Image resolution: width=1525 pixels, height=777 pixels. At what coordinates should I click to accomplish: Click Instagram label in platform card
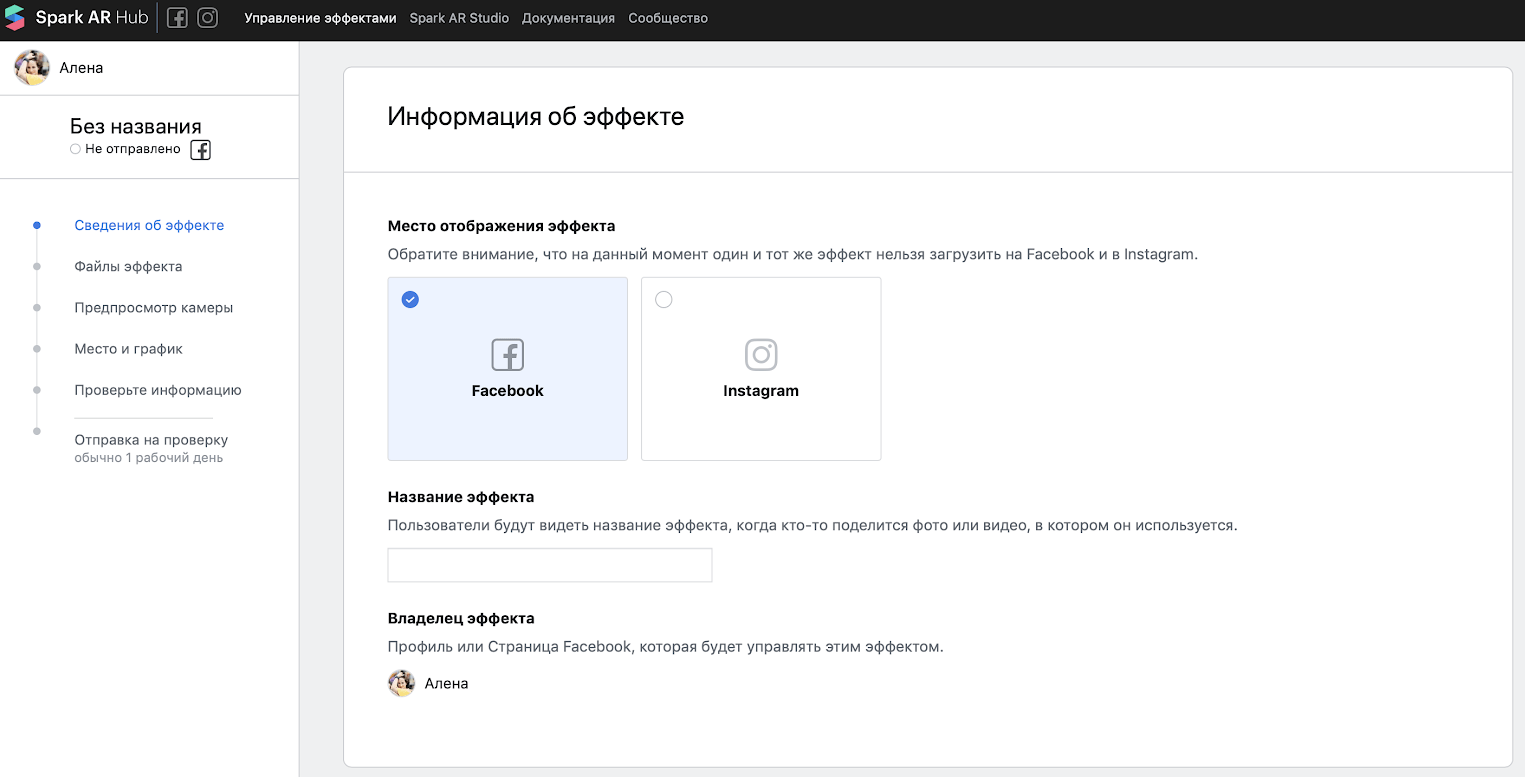tap(761, 391)
